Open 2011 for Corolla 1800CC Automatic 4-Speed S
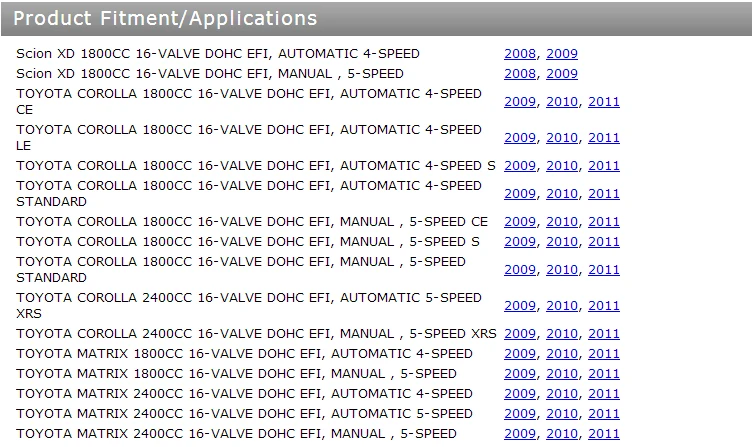This screenshot has width=752, height=447. pyautogui.click(x=604, y=165)
